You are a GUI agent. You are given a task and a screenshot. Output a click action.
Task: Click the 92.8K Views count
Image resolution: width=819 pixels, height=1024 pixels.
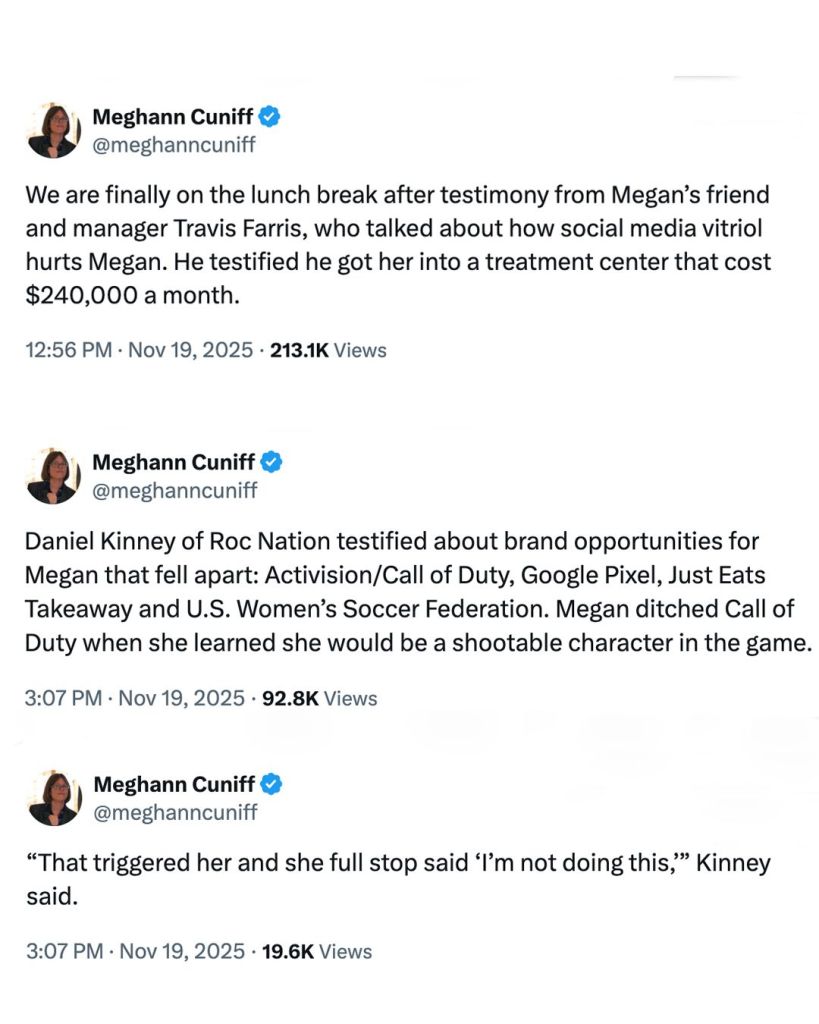pos(319,698)
